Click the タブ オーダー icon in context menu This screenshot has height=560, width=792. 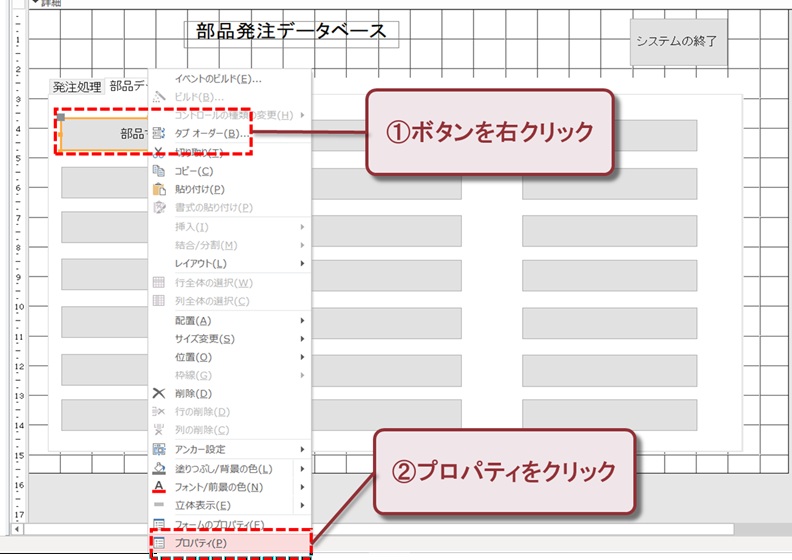point(158,133)
